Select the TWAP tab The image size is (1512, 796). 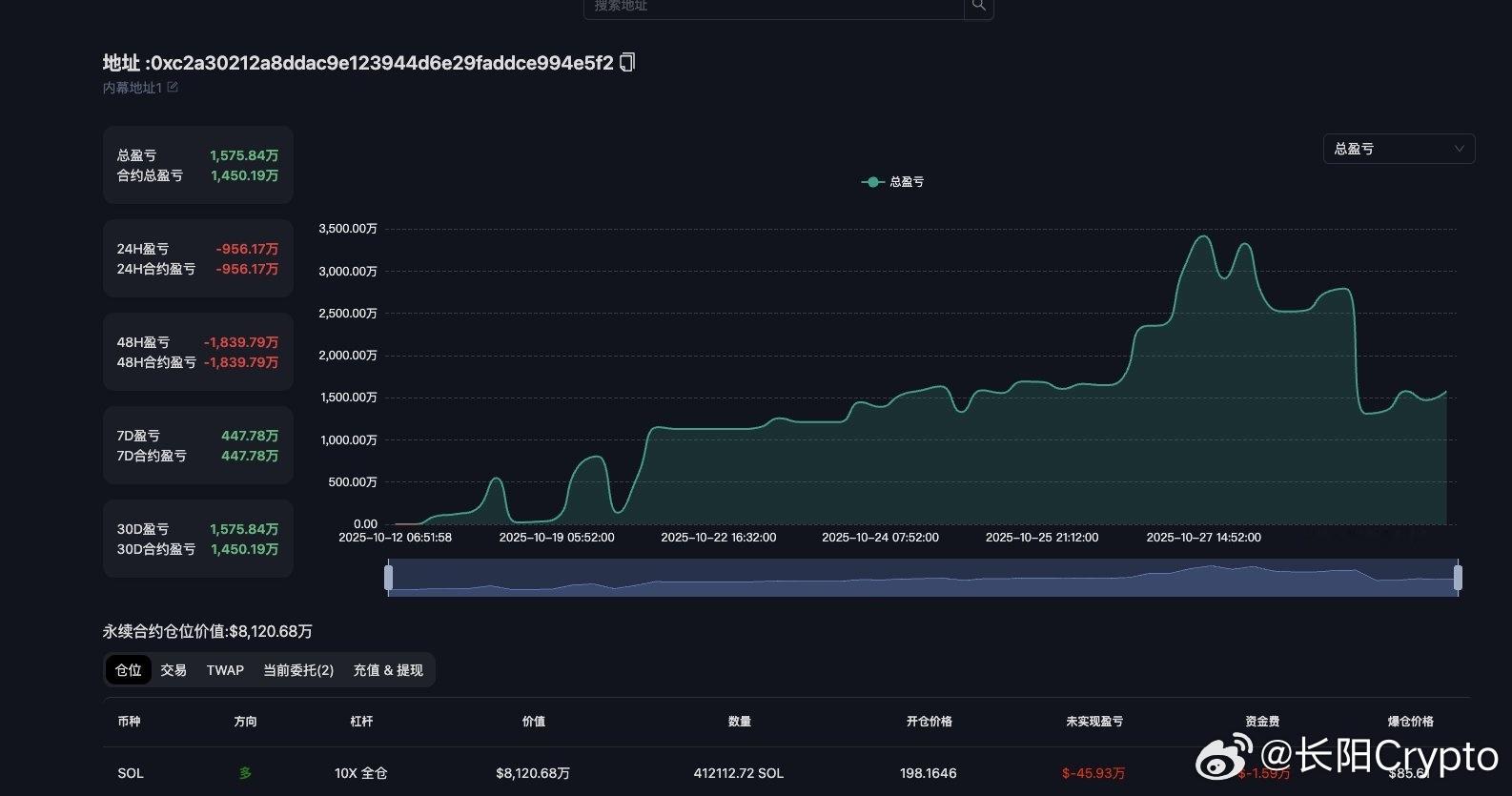tap(225, 670)
